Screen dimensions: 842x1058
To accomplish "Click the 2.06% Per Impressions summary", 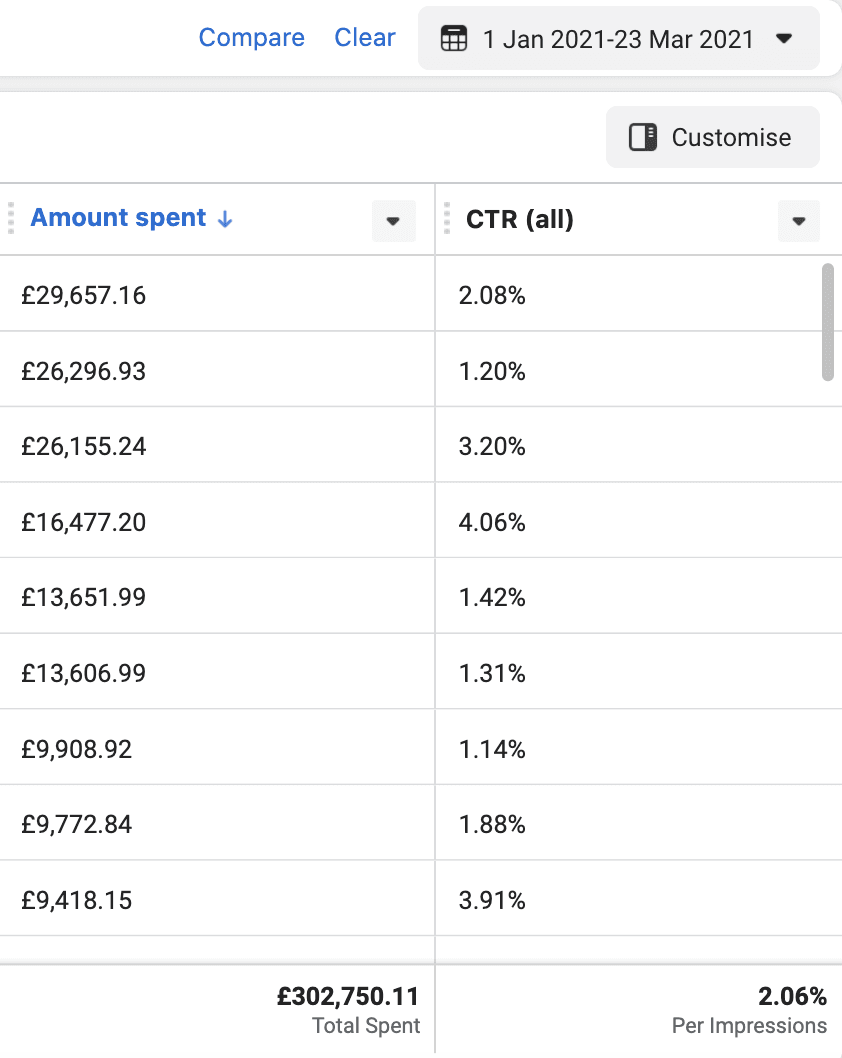I will coord(792,996).
